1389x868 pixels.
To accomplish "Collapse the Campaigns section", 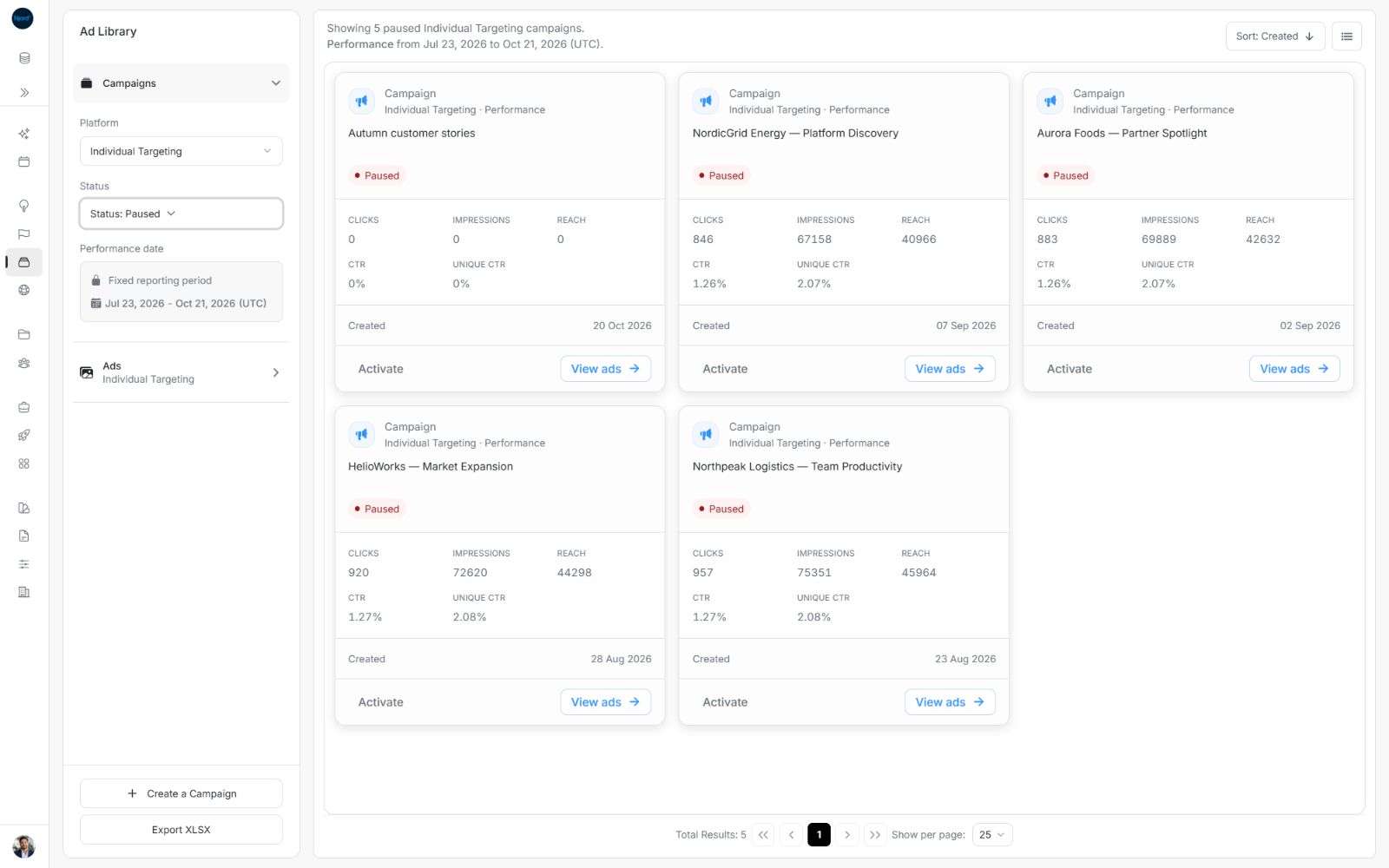I will coord(181,83).
